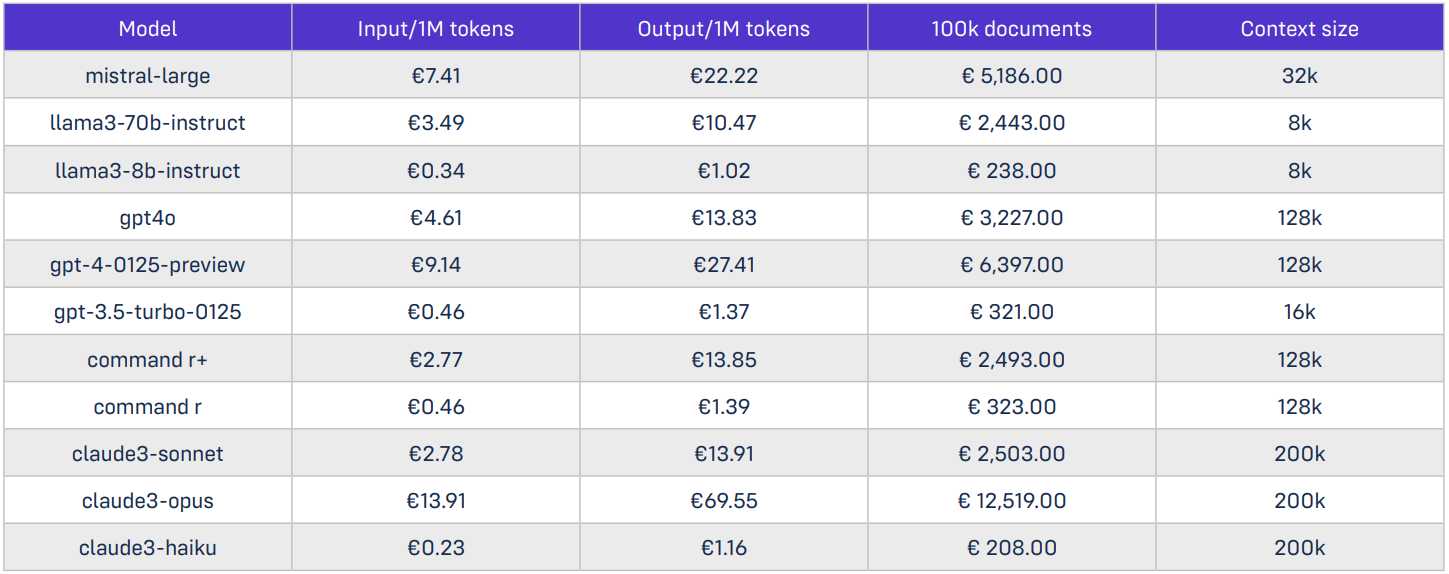Viewport: 1449px width, 574px height.
Task: Select the claude3-haiku model cell
Action: tap(148, 548)
